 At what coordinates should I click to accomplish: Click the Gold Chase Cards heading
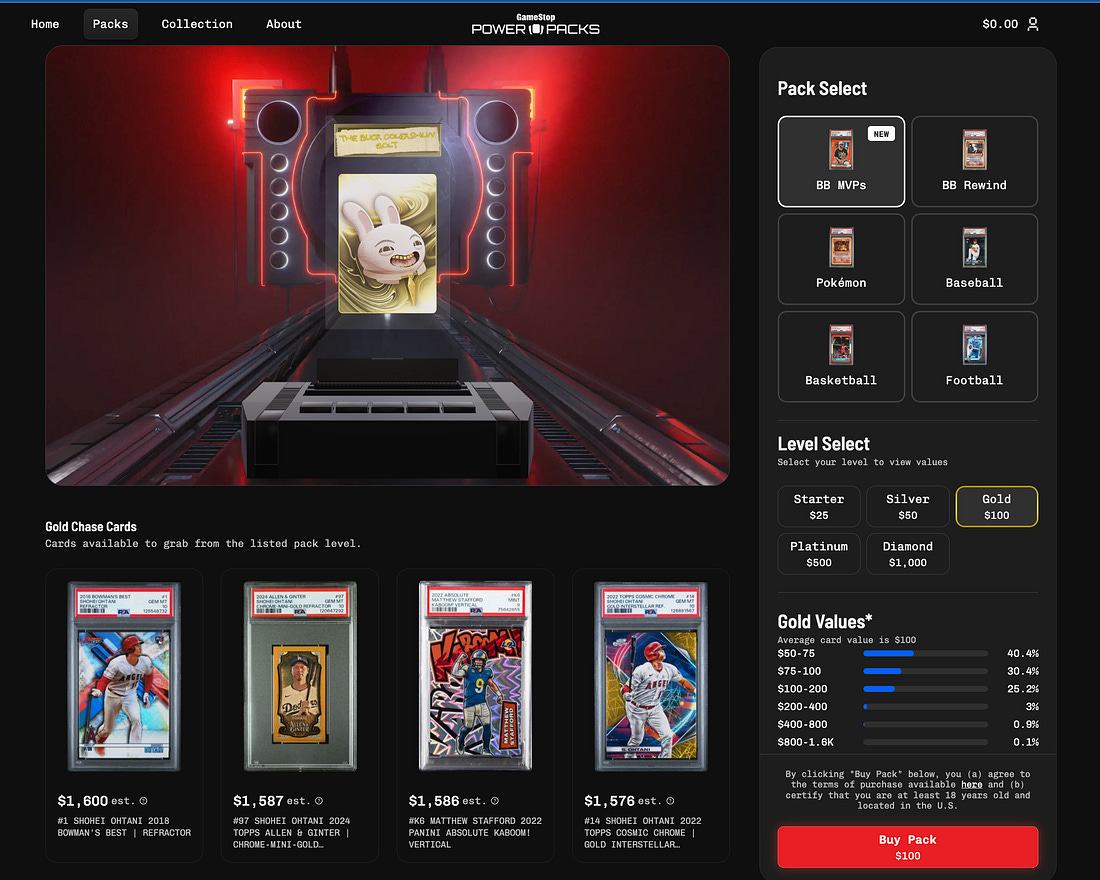coord(90,526)
